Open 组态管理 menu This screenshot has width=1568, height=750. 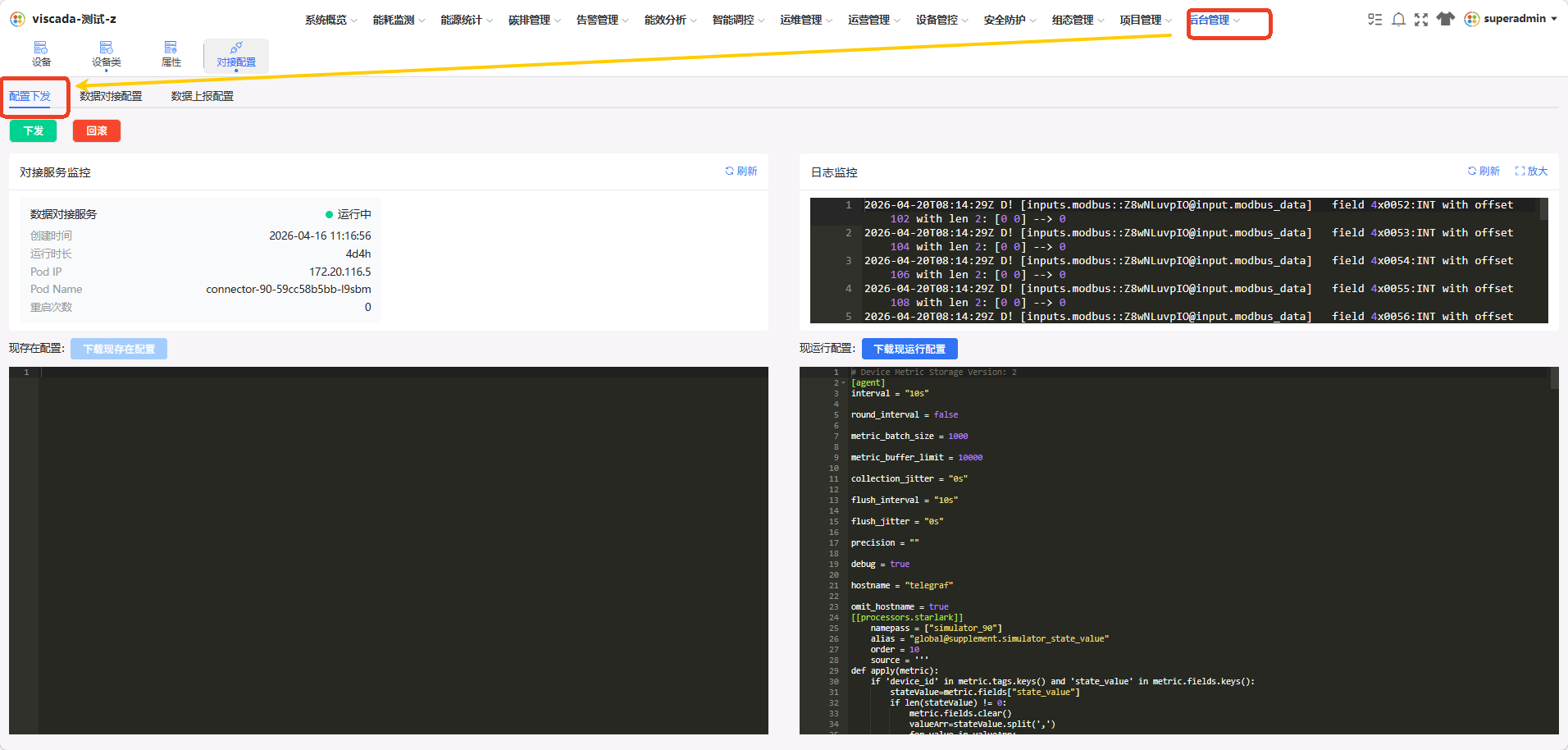1078,20
